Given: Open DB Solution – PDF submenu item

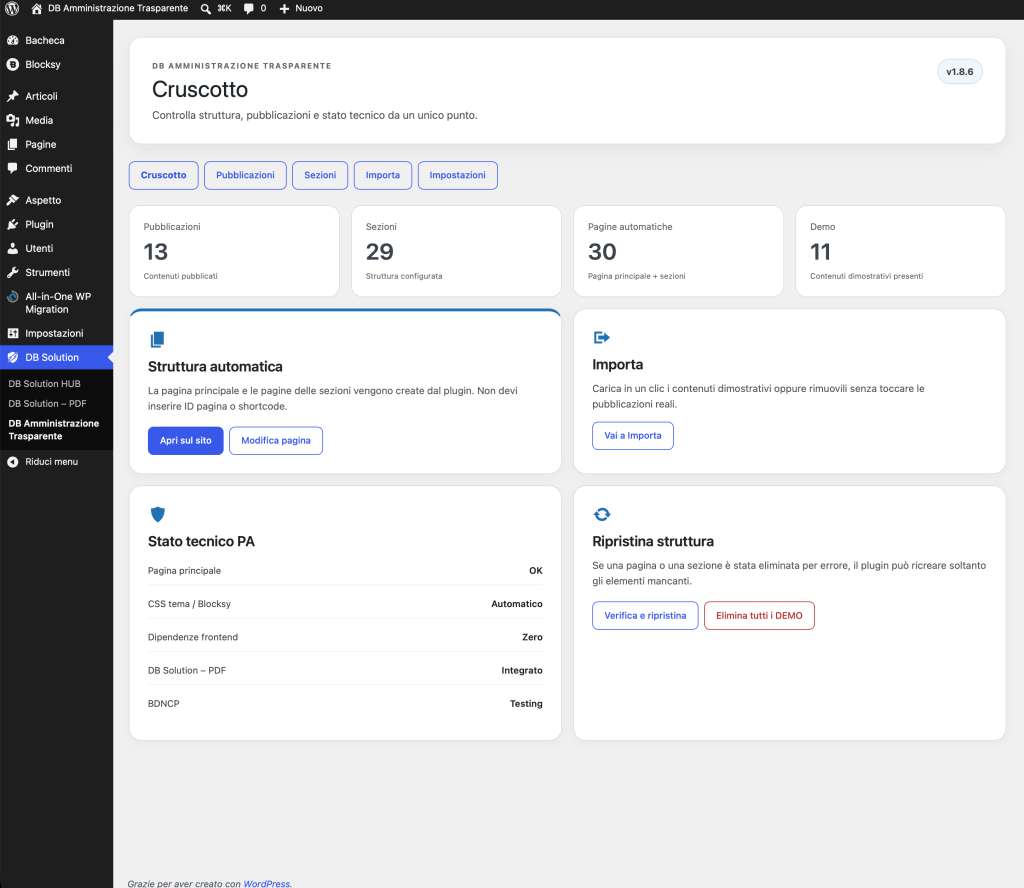Looking at the screenshot, I should pyautogui.click(x=48, y=404).
